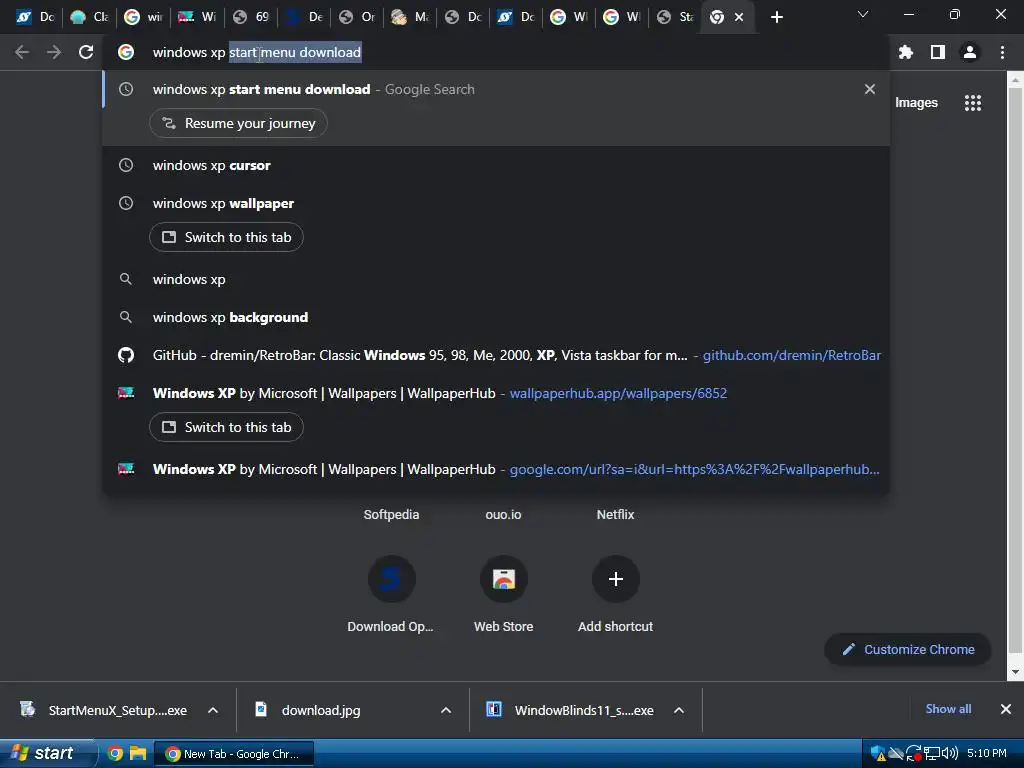Go forward using the forward arrow

pyautogui.click(x=54, y=52)
